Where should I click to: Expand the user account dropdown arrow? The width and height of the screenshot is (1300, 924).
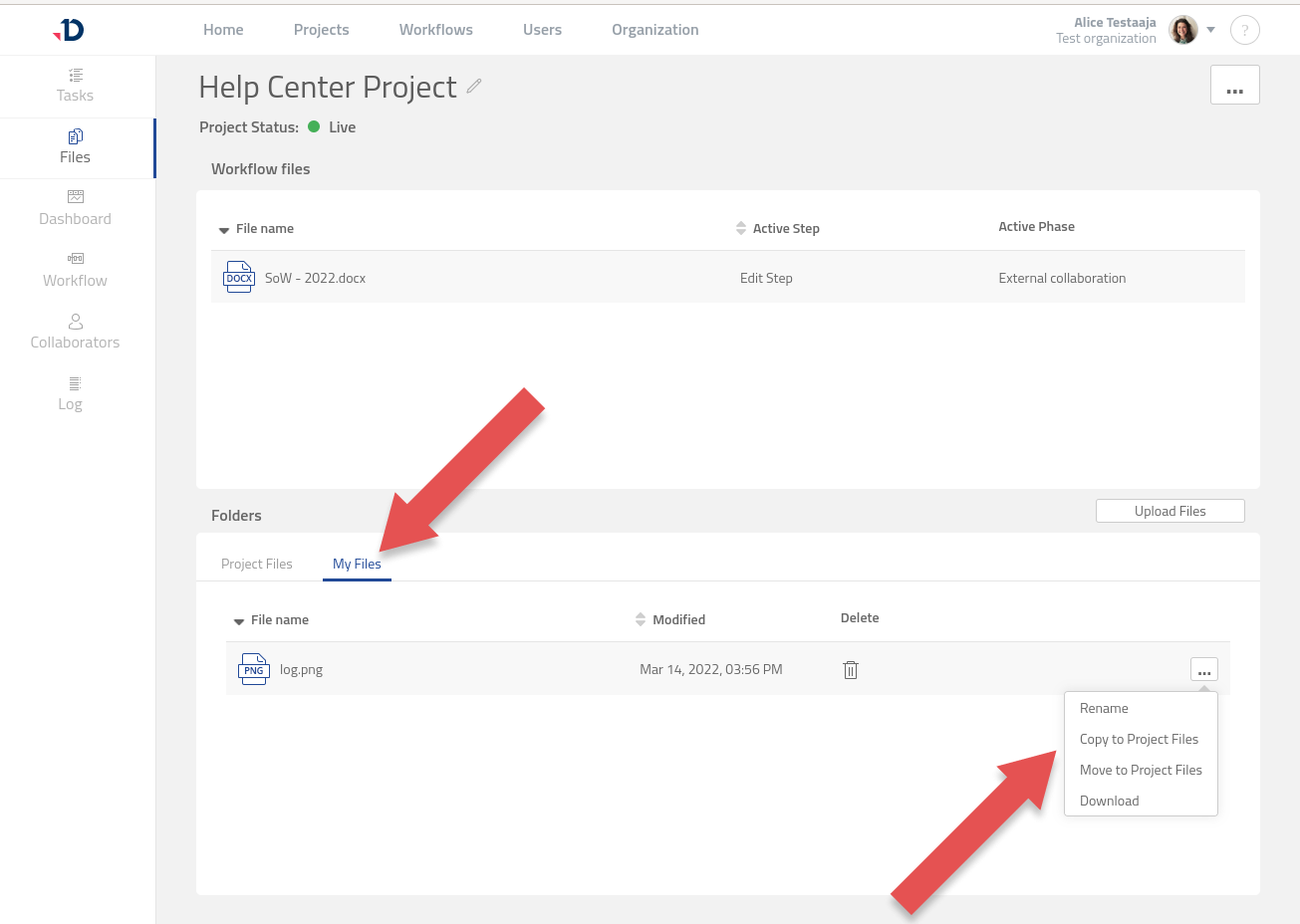(x=1210, y=30)
